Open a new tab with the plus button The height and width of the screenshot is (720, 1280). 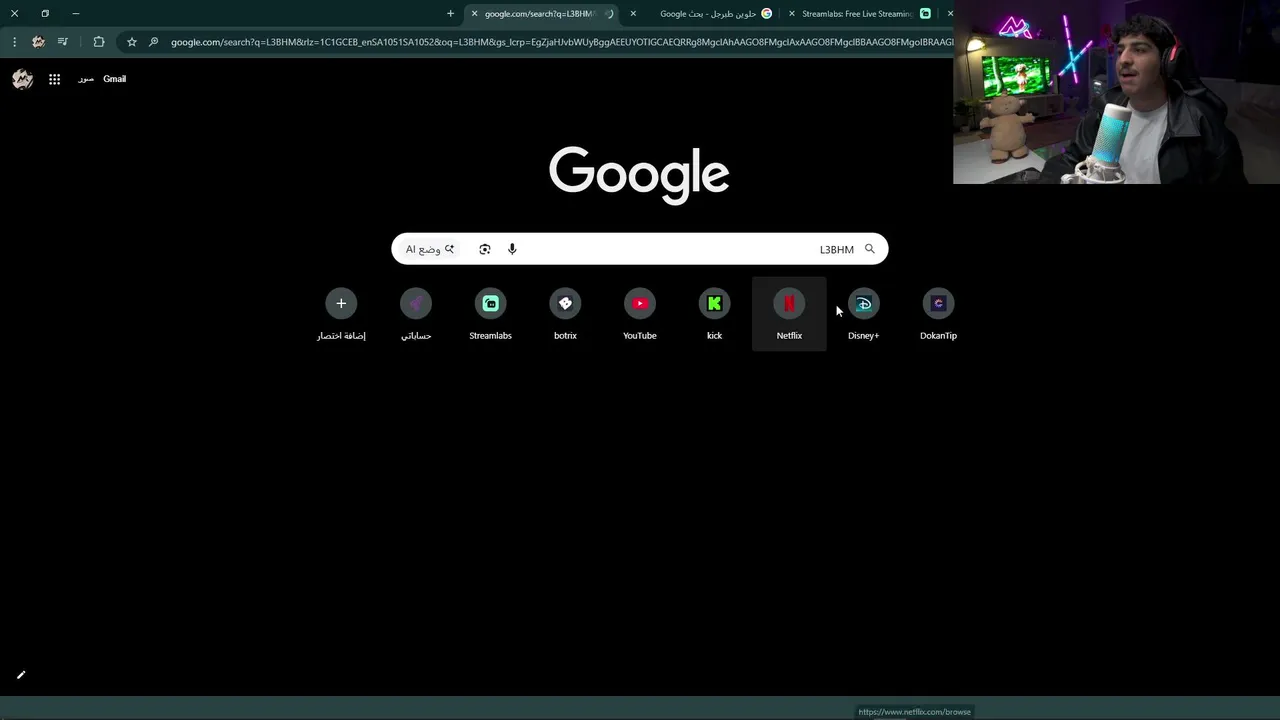[450, 14]
